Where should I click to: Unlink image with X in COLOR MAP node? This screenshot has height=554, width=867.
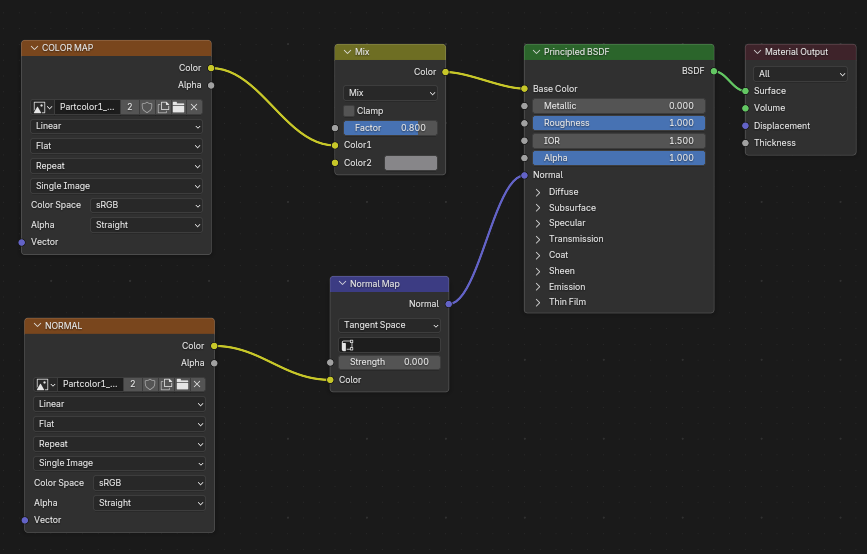(194, 107)
